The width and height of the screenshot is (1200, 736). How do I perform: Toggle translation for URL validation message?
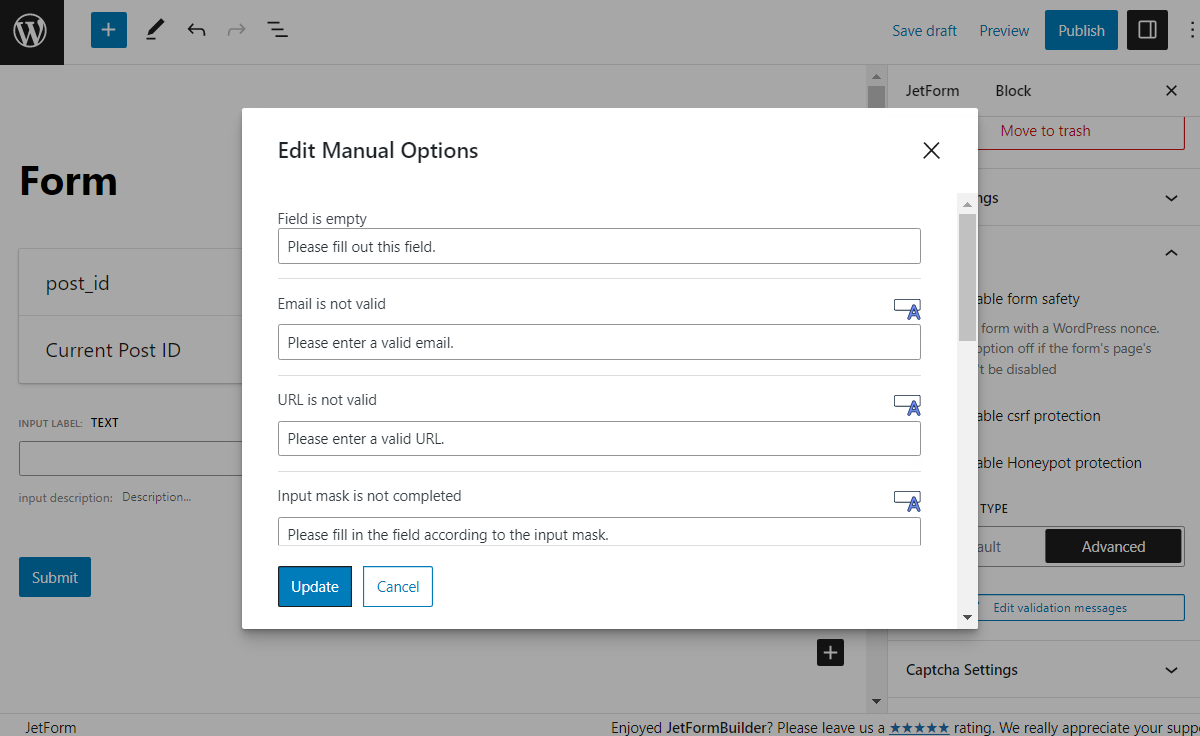(x=907, y=404)
